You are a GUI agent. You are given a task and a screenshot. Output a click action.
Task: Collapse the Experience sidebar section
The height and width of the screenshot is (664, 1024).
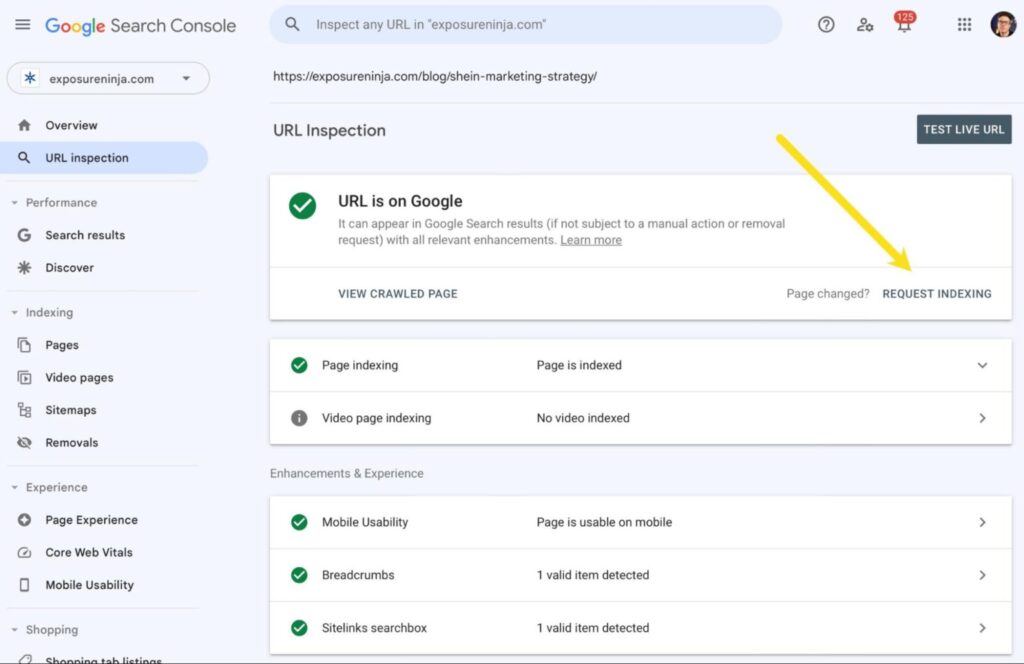14,488
